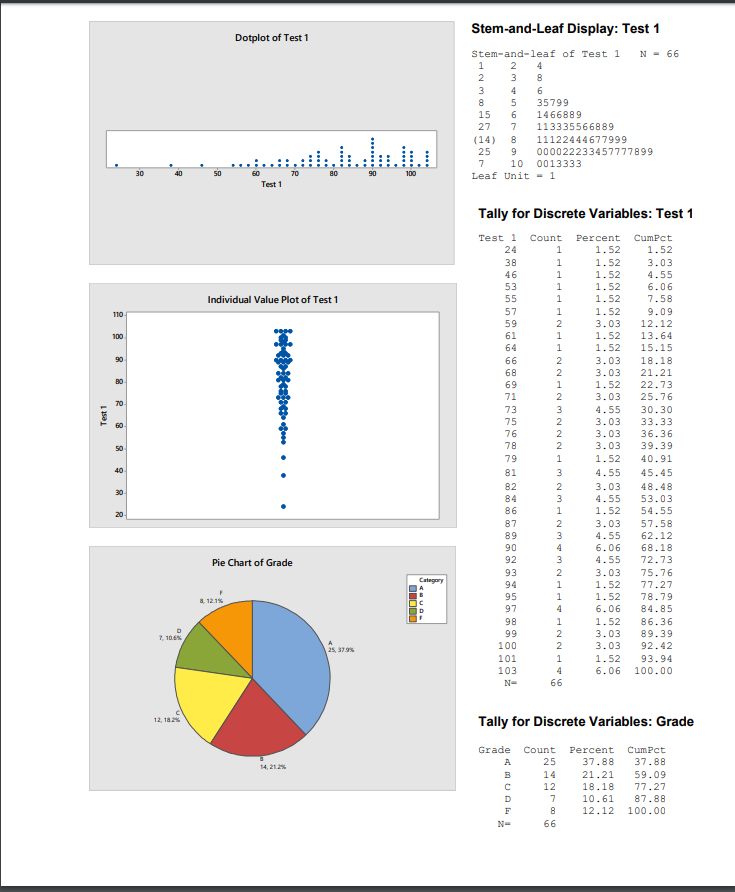Click cumulative percent '92.42' in the tally
735x892 pixels.
point(656,646)
